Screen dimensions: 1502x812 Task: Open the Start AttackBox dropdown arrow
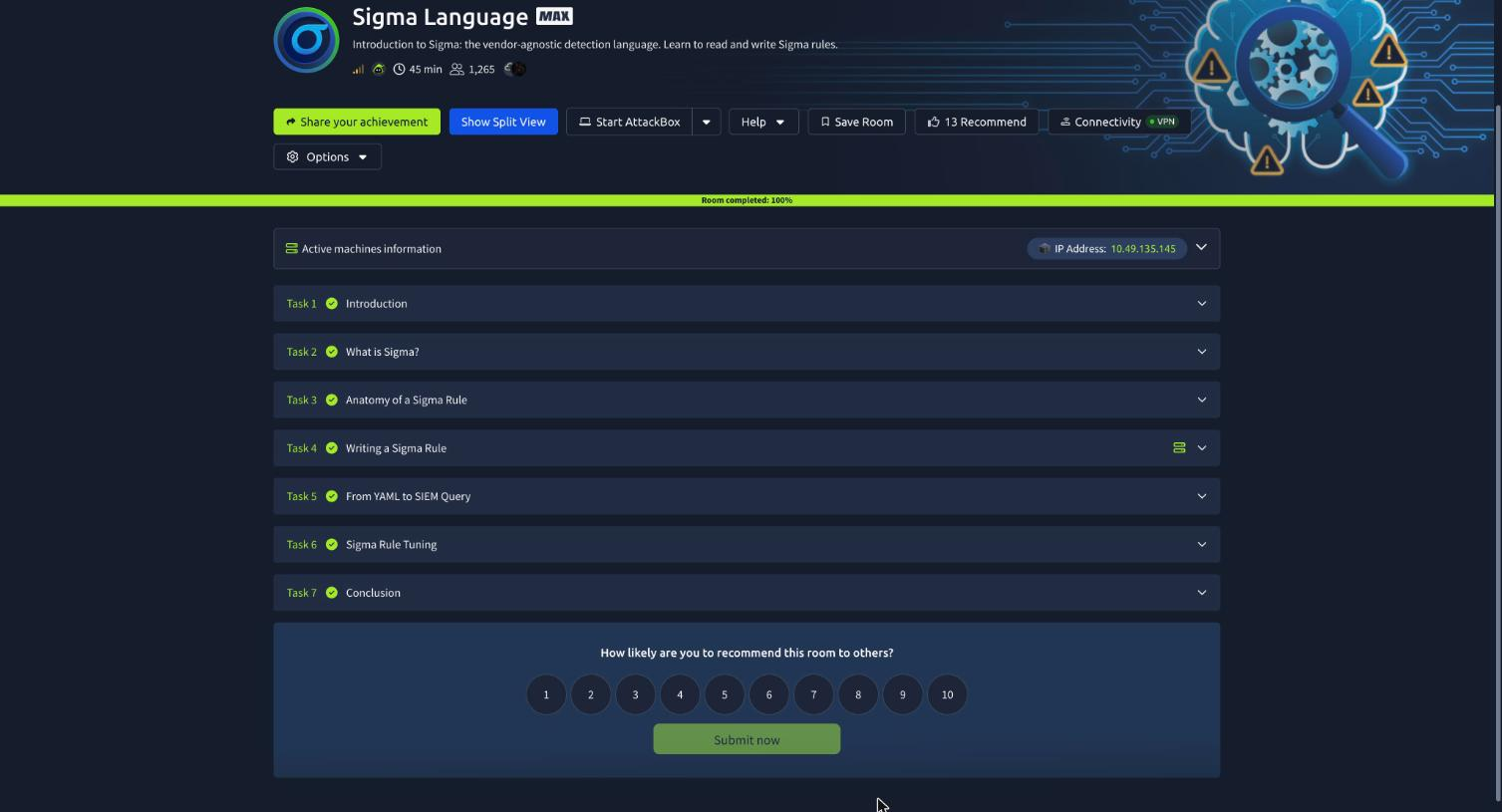tap(707, 122)
